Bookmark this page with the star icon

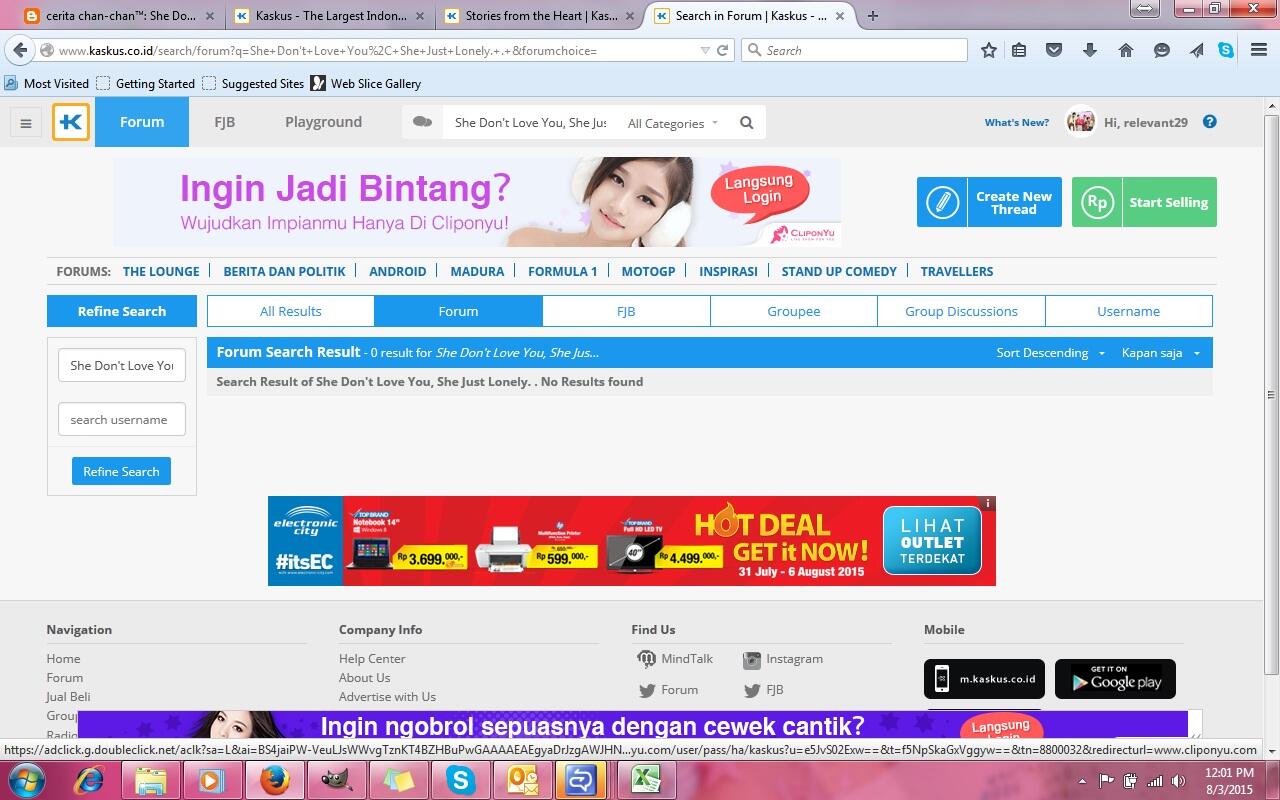(989, 50)
